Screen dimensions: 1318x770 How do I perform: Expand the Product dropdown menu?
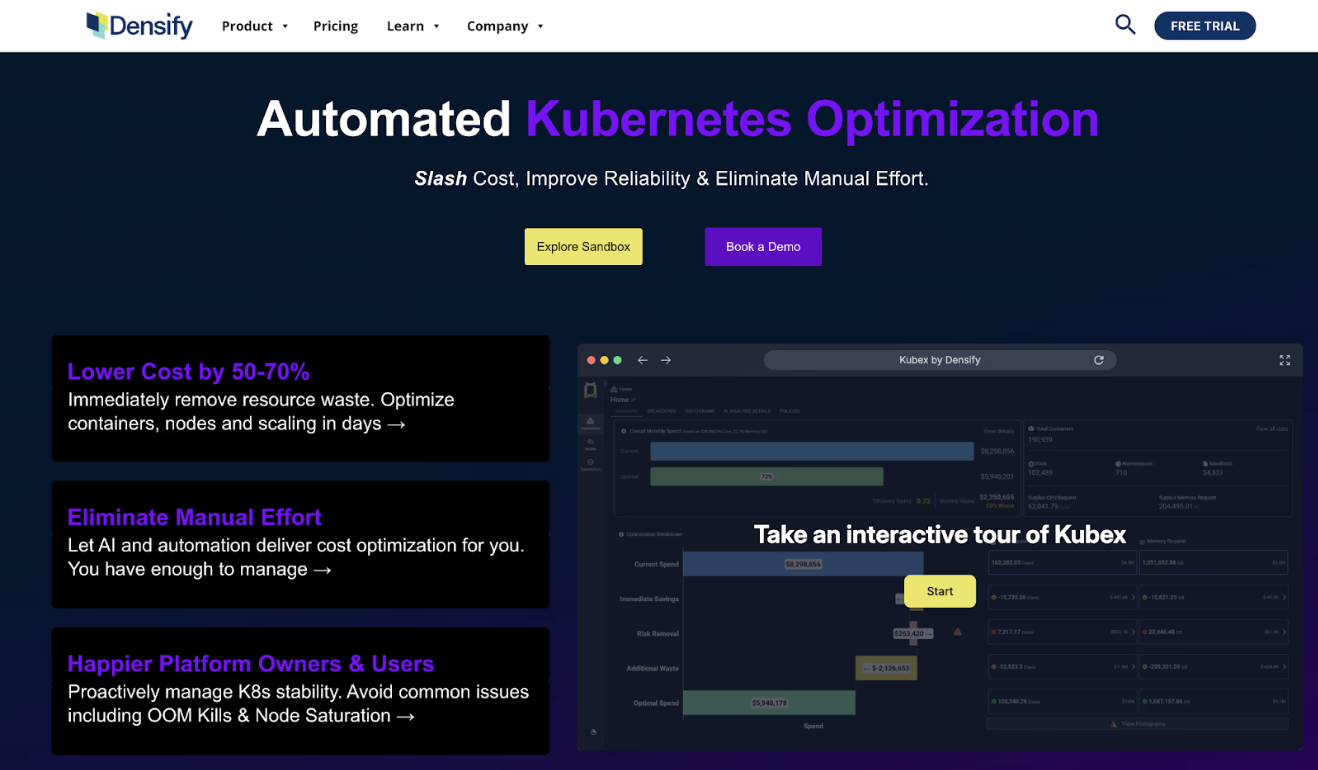tap(255, 26)
